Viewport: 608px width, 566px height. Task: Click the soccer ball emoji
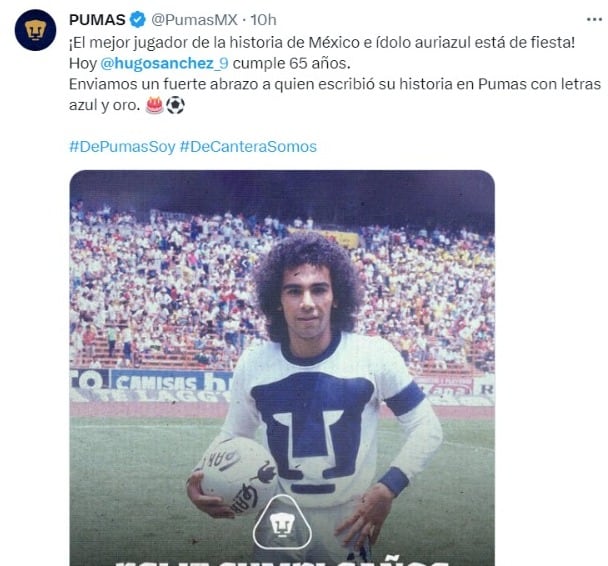(175, 105)
